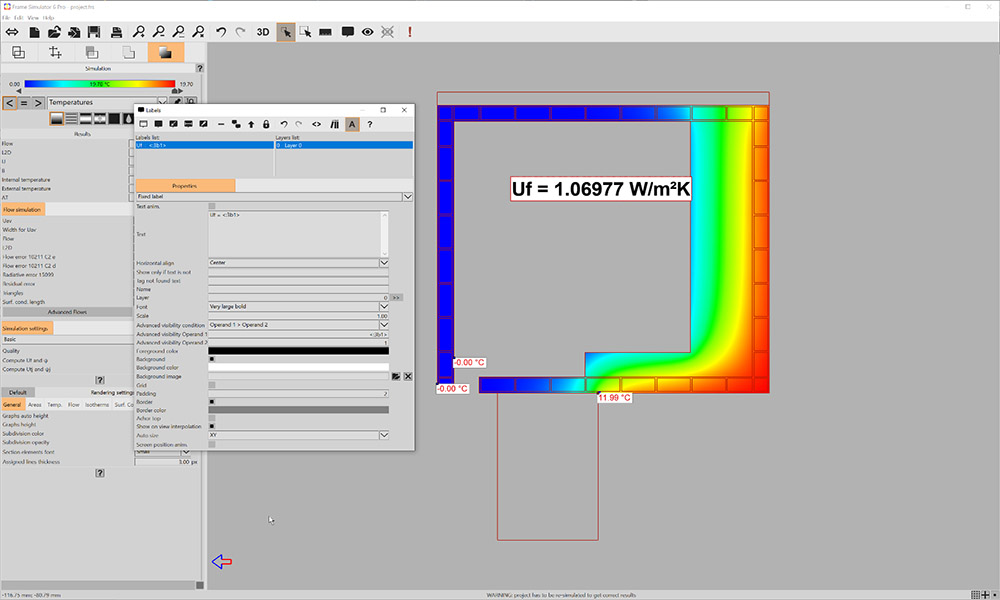Select the Flow simulation tab
The height and width of the screenshot is (600, 1000).
22,209
